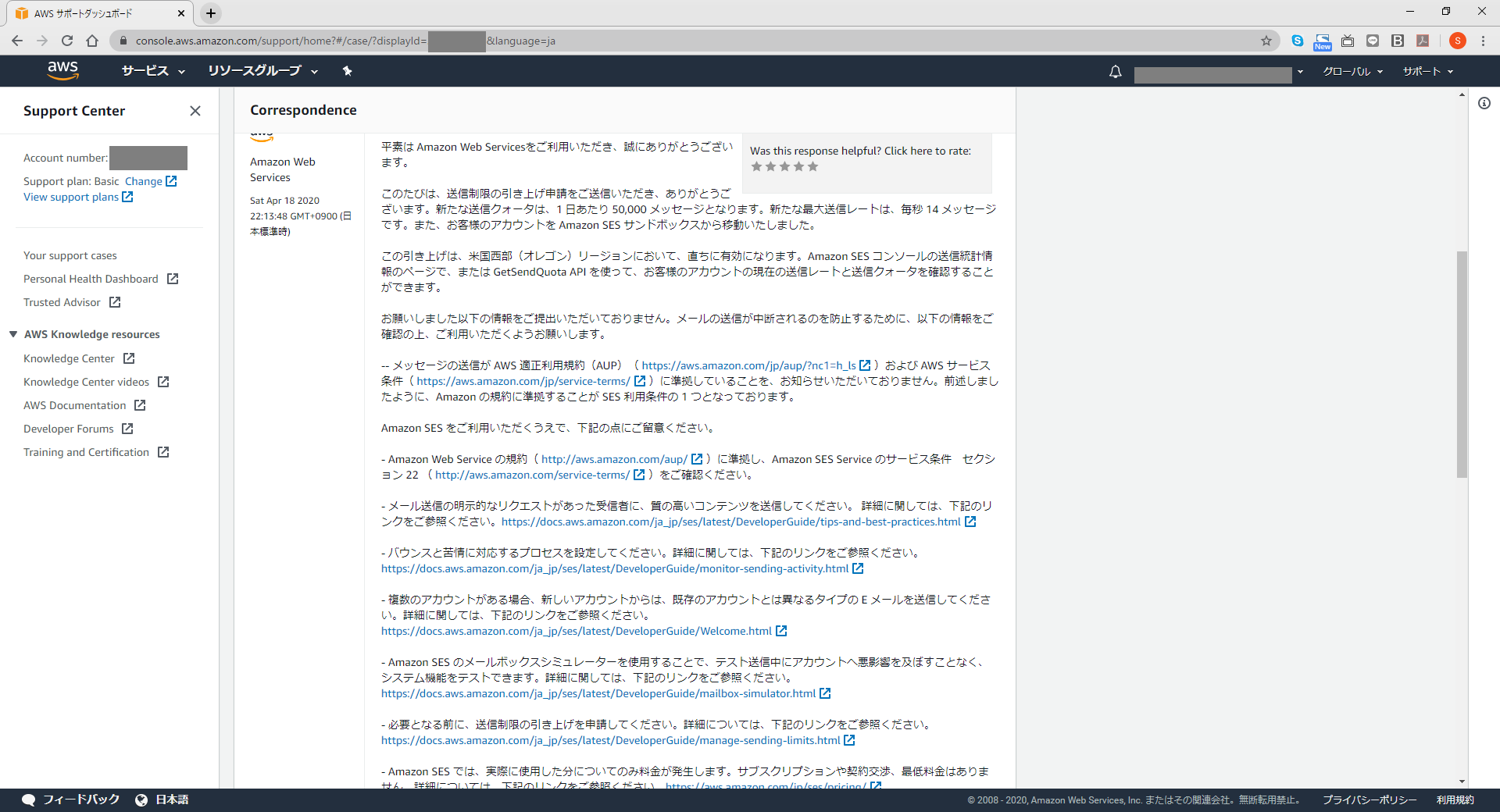1500x812 pixels.
Task: Go to browser home page
Action: pyautogui.click(x=92, y=41)
